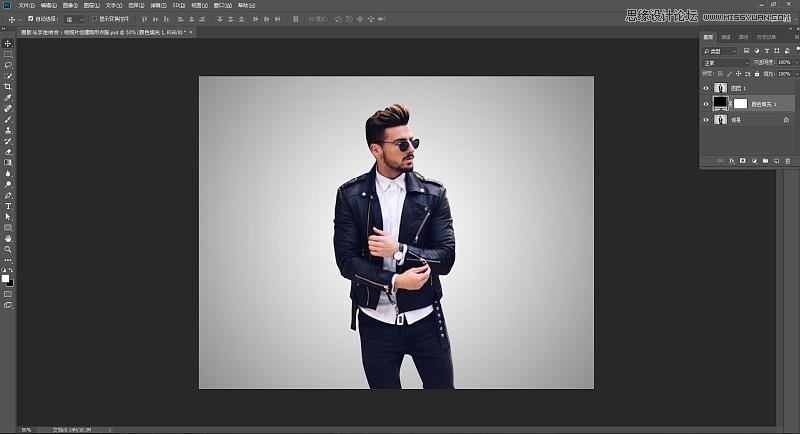The image size is (800, 434).
Task: Click the foreground color swatch
Action: pos(6,278)
